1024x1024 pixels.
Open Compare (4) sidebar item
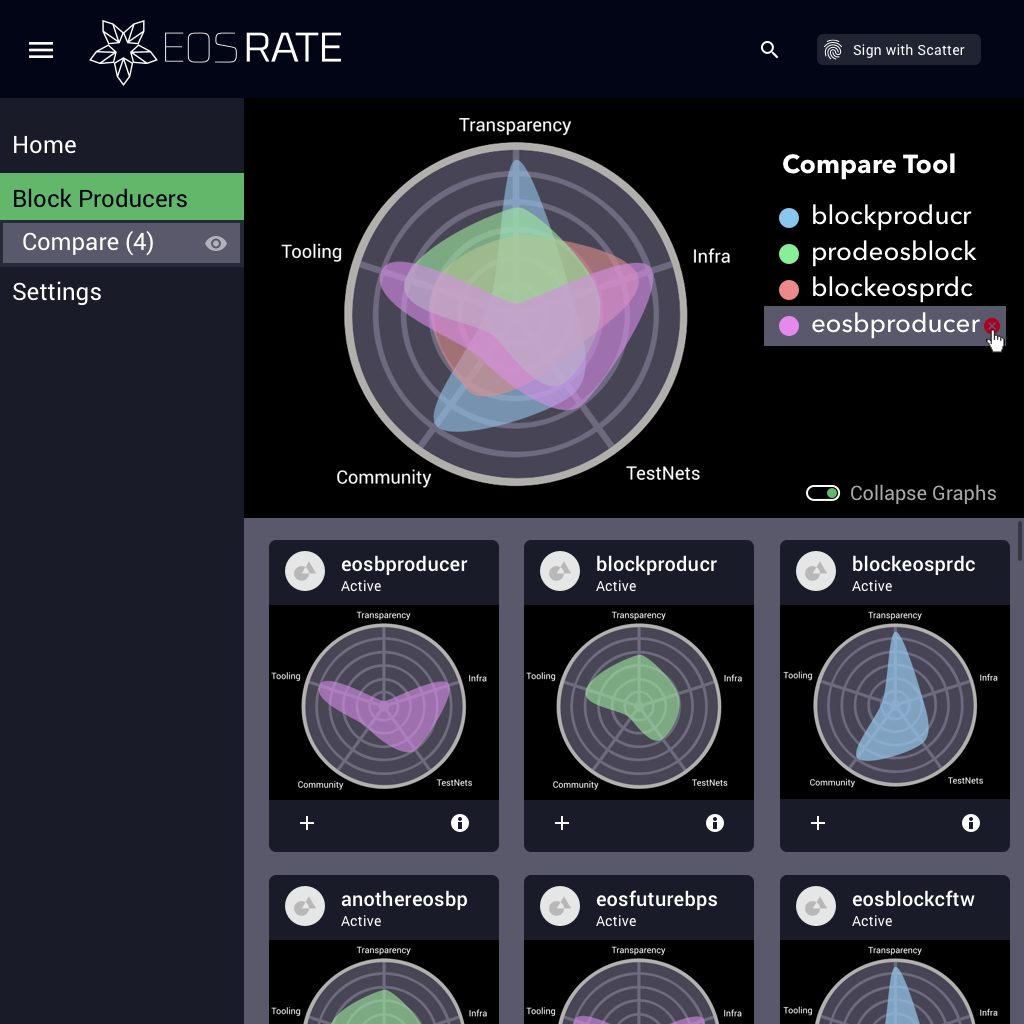click(x=121, y=243)
